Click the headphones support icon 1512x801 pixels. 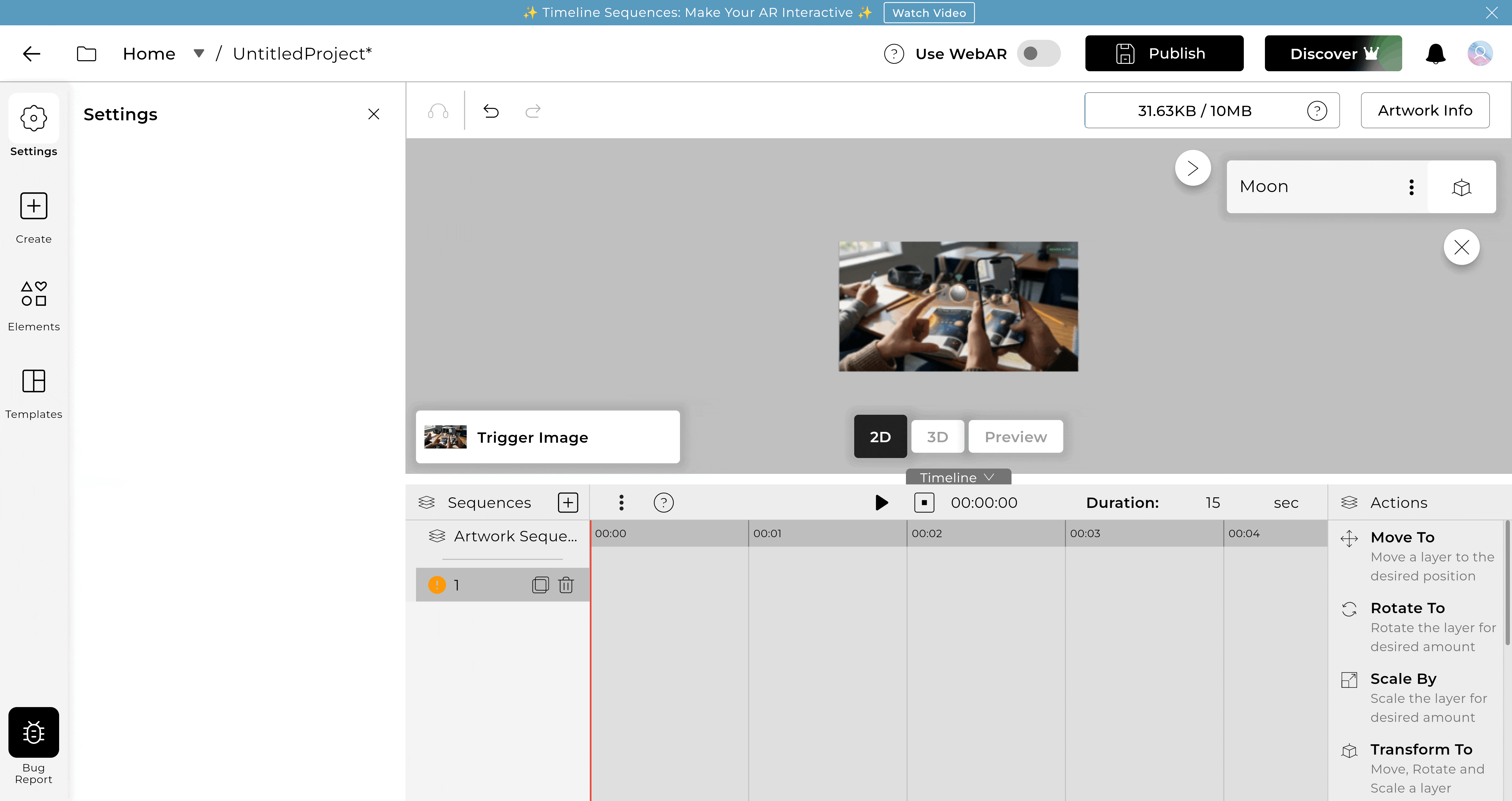click(438, 111)
